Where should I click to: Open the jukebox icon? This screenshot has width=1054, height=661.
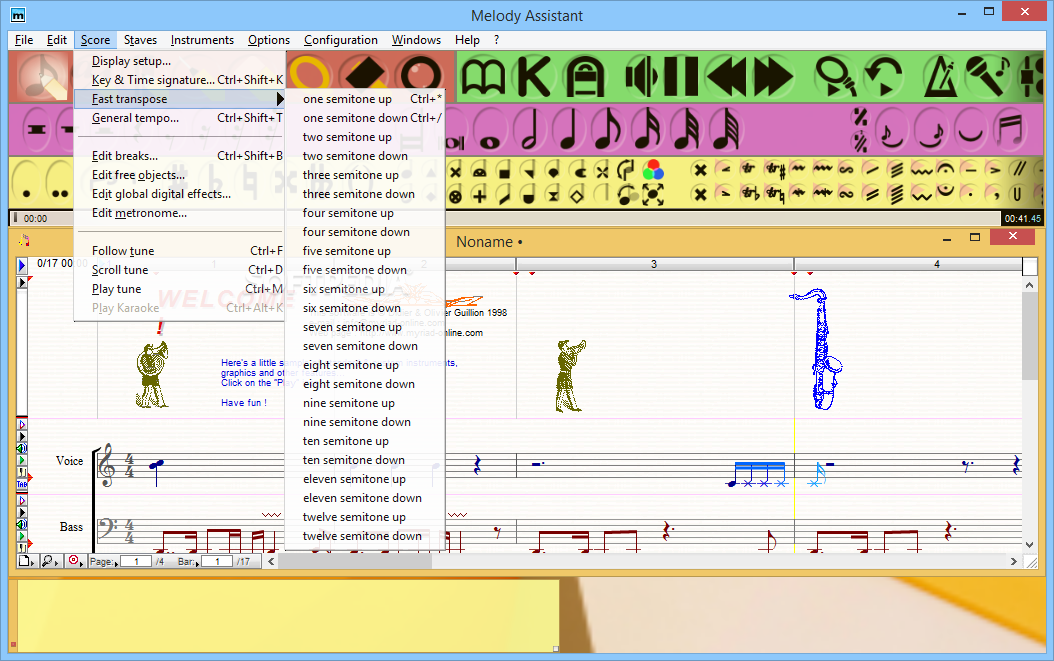point(585,77)
